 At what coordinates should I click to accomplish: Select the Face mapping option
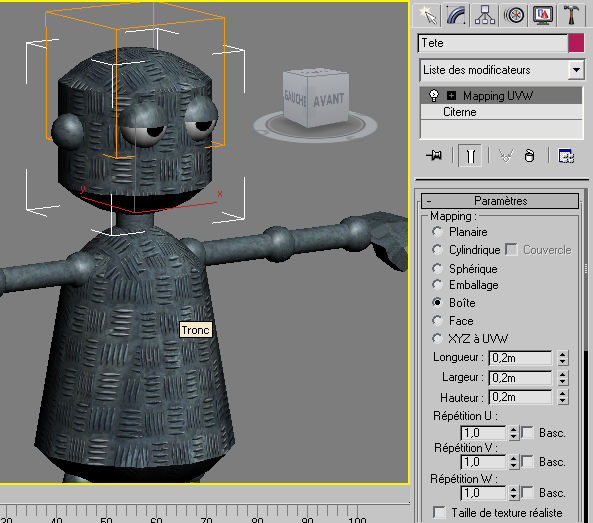(438, 321)
